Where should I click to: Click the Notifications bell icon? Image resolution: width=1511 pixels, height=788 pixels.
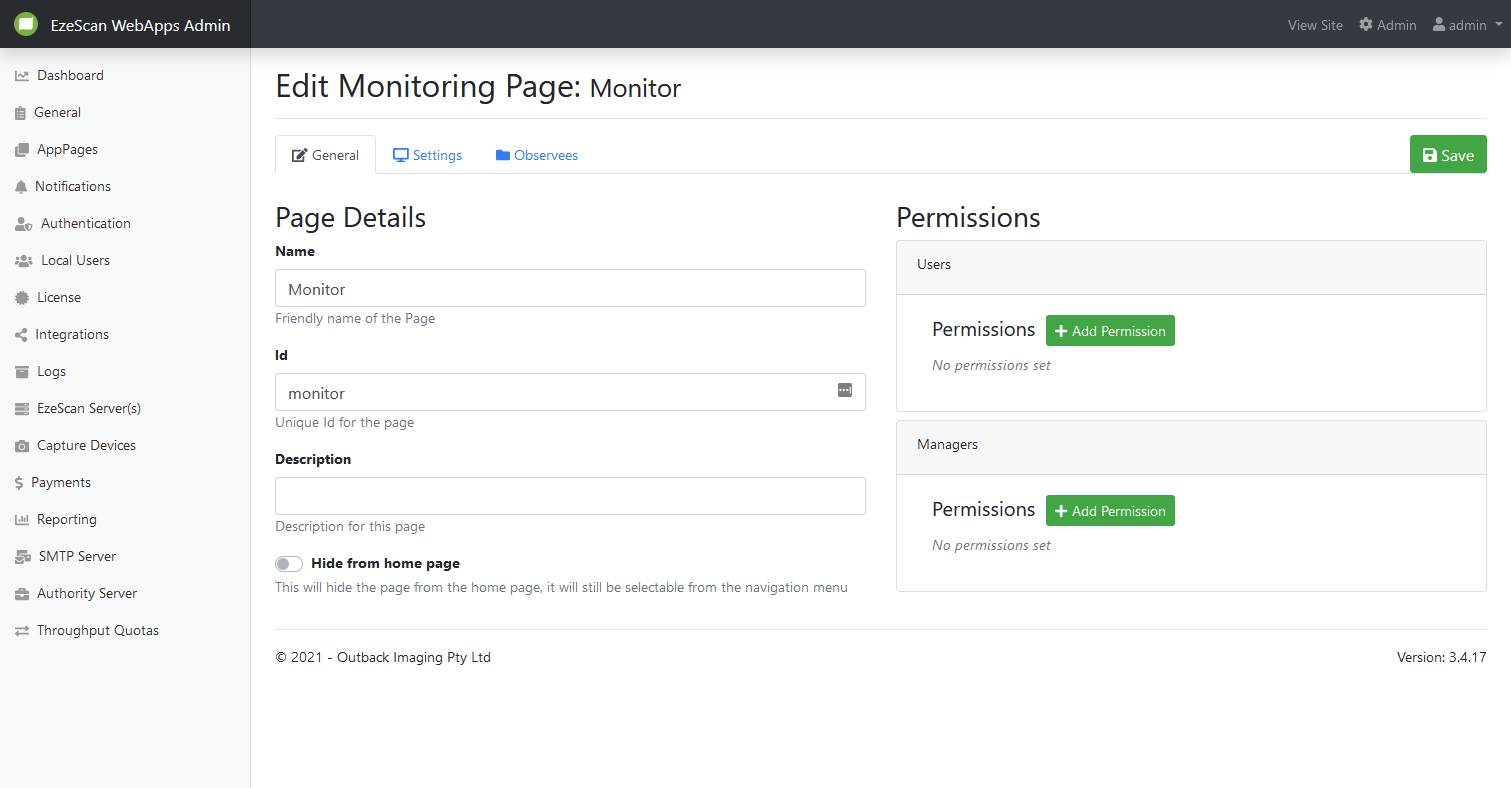coord(21,187)
